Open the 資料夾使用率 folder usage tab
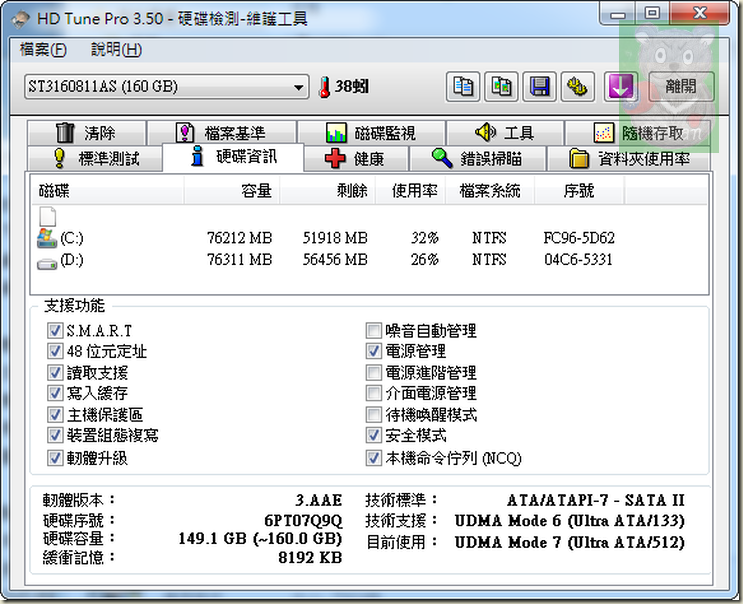This screenshot has height=604, width=743. click(x=629, y=158)
